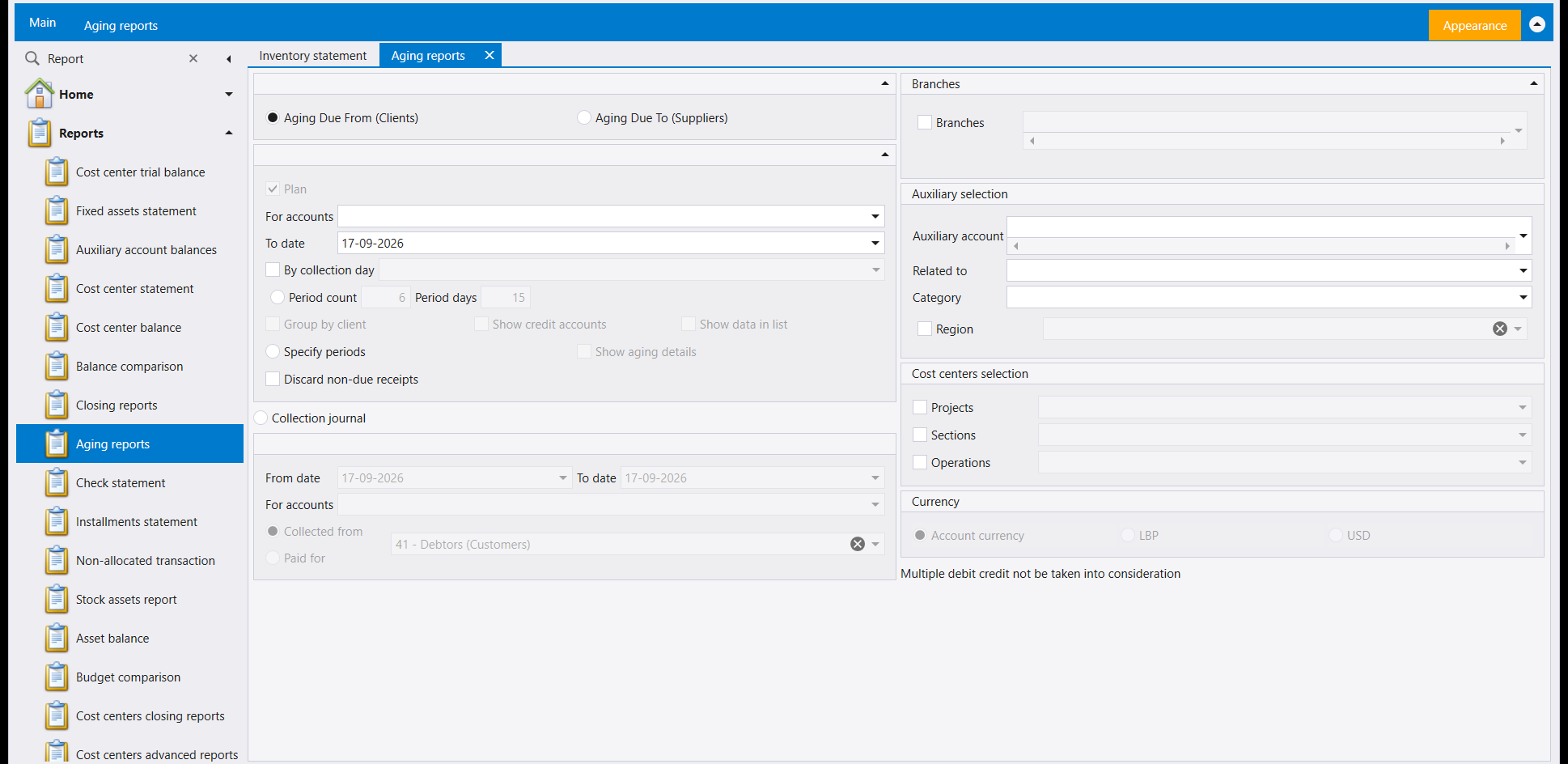
Task: Tick the Operations checkbox
Action: pos(920,462)
